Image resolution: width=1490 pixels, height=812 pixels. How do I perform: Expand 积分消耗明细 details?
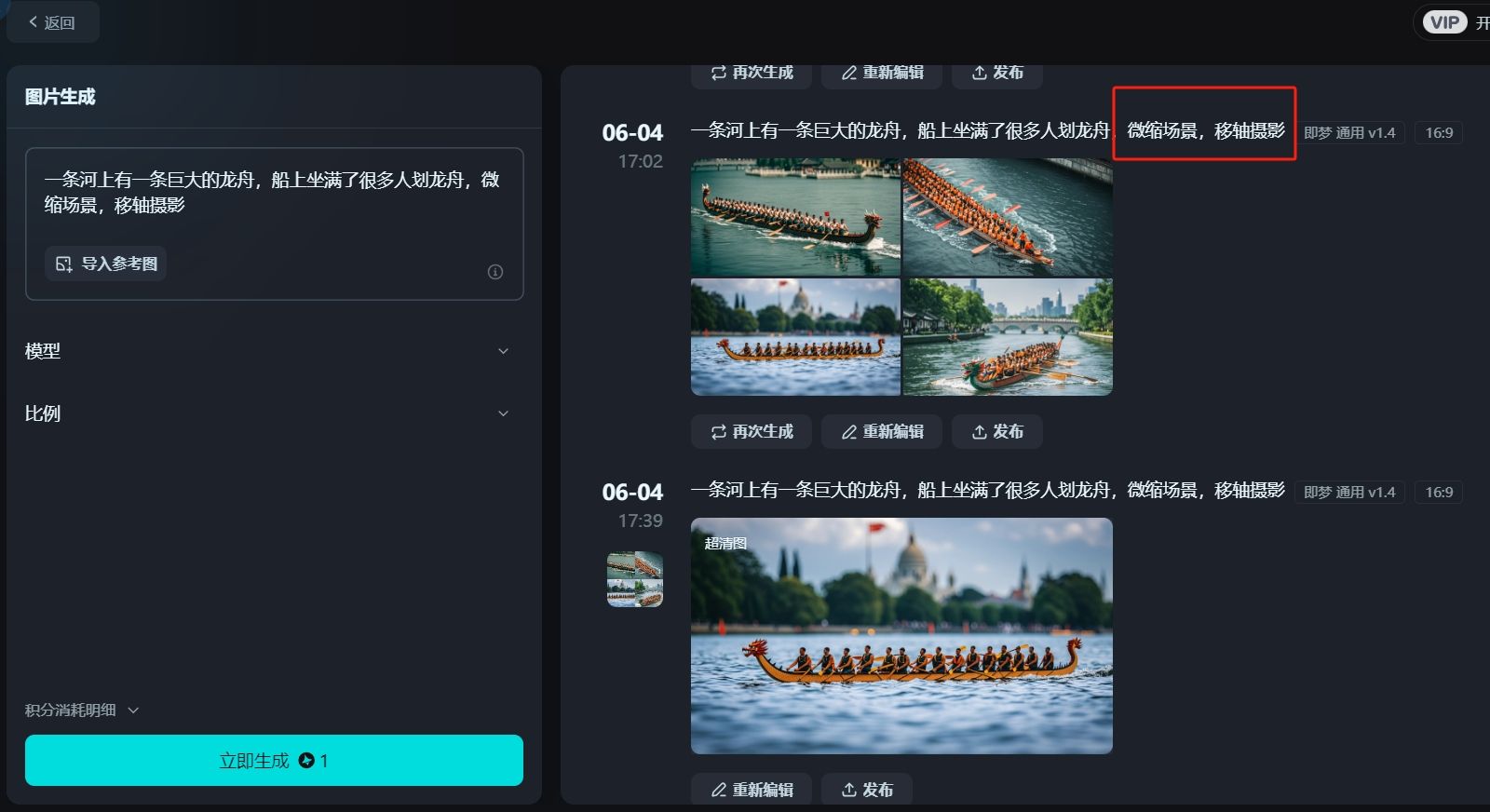point(82,710)
